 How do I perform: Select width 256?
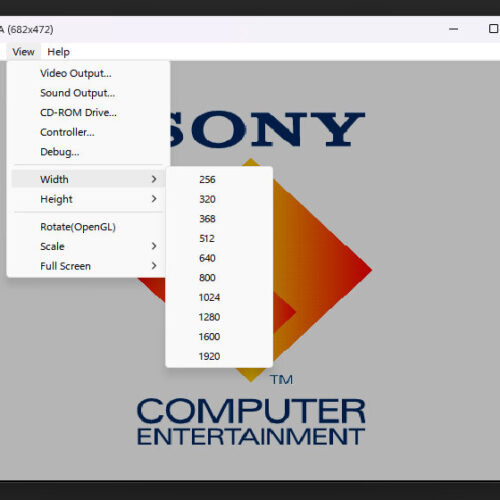click(x=219, y=180)
